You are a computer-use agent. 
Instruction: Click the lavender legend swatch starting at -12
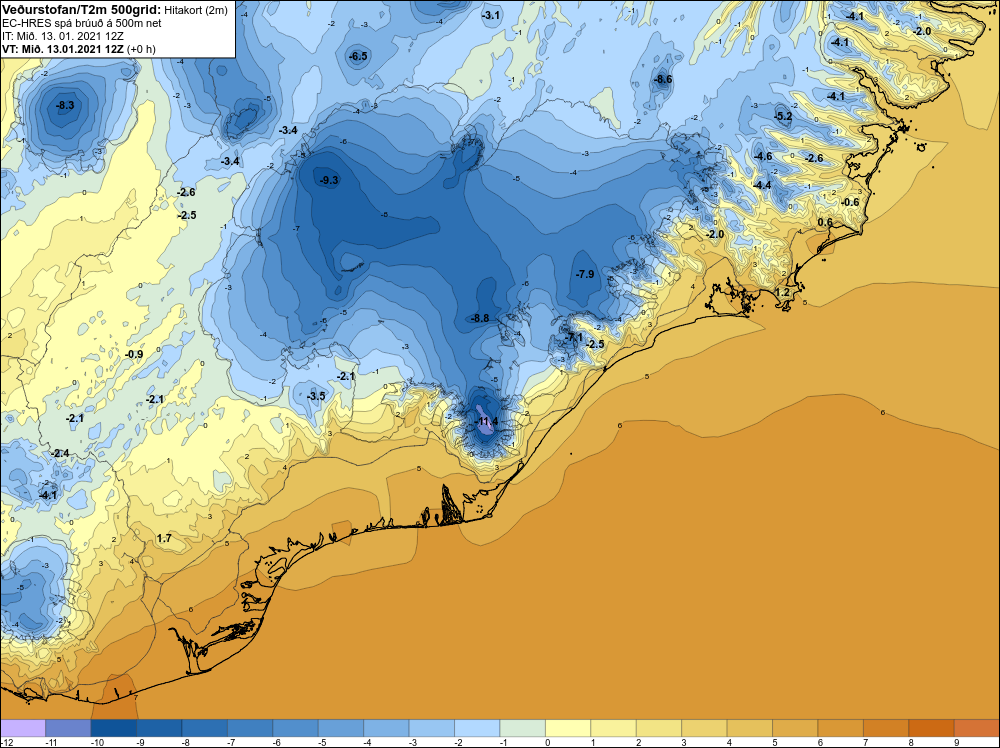click(x=23, y=728)
